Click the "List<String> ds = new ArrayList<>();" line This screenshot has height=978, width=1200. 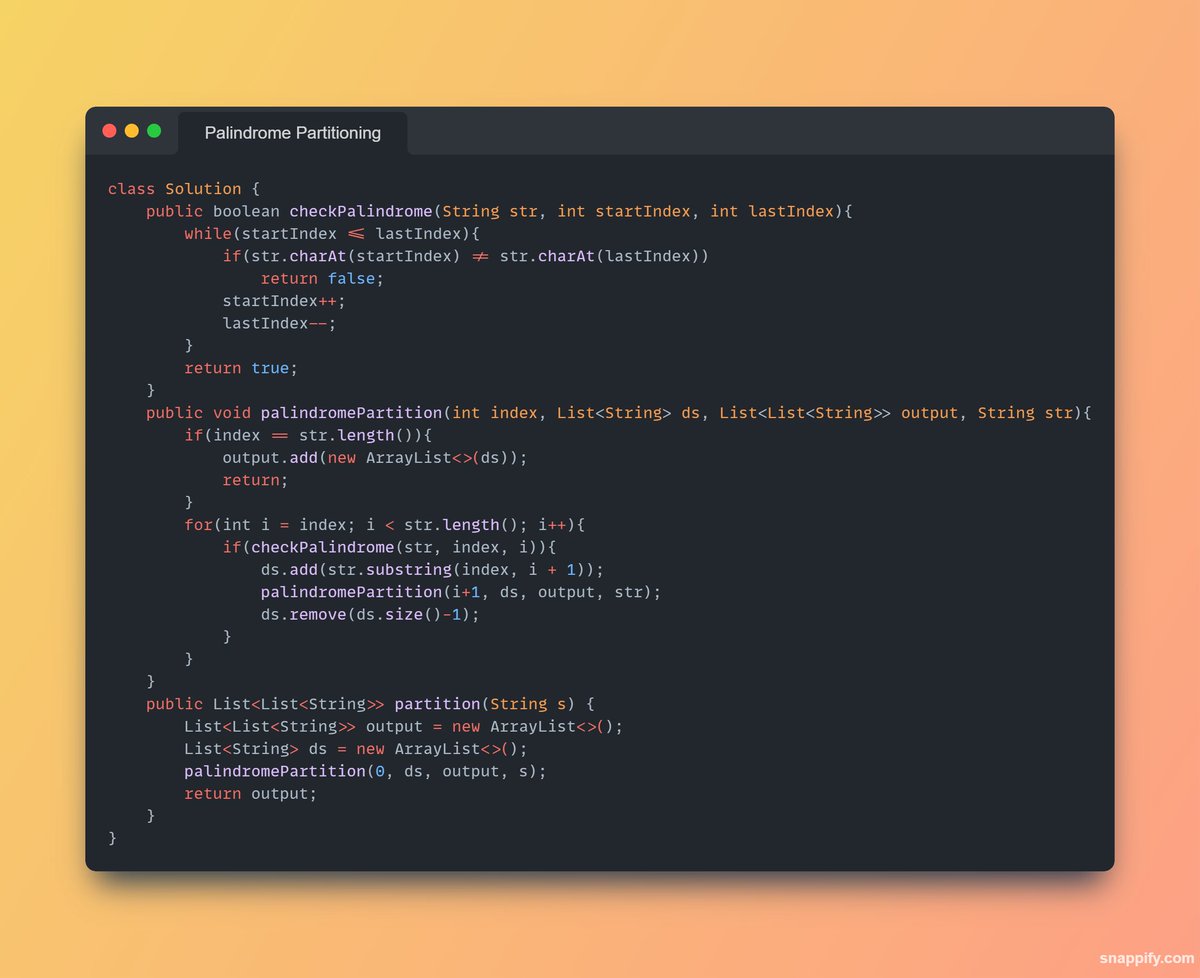click(x=356, y=749)
